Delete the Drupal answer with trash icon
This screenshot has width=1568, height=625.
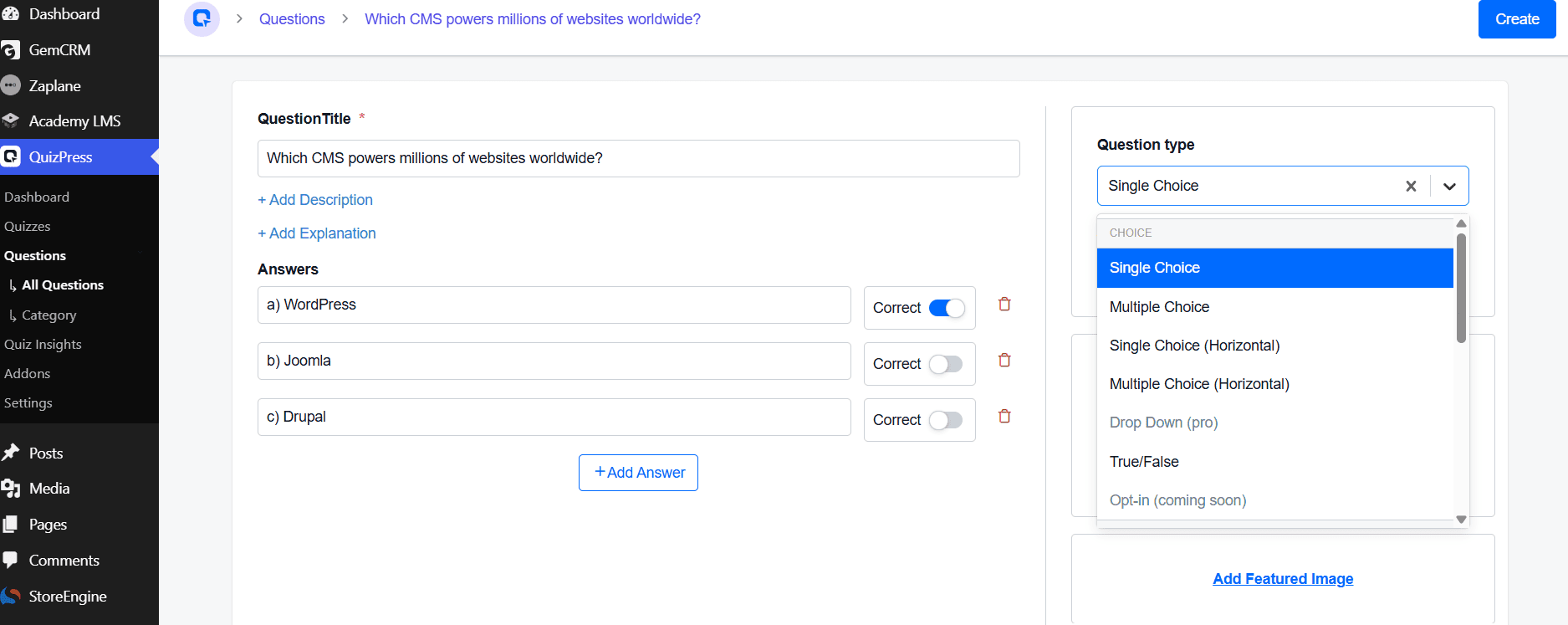coord(1004,416)
